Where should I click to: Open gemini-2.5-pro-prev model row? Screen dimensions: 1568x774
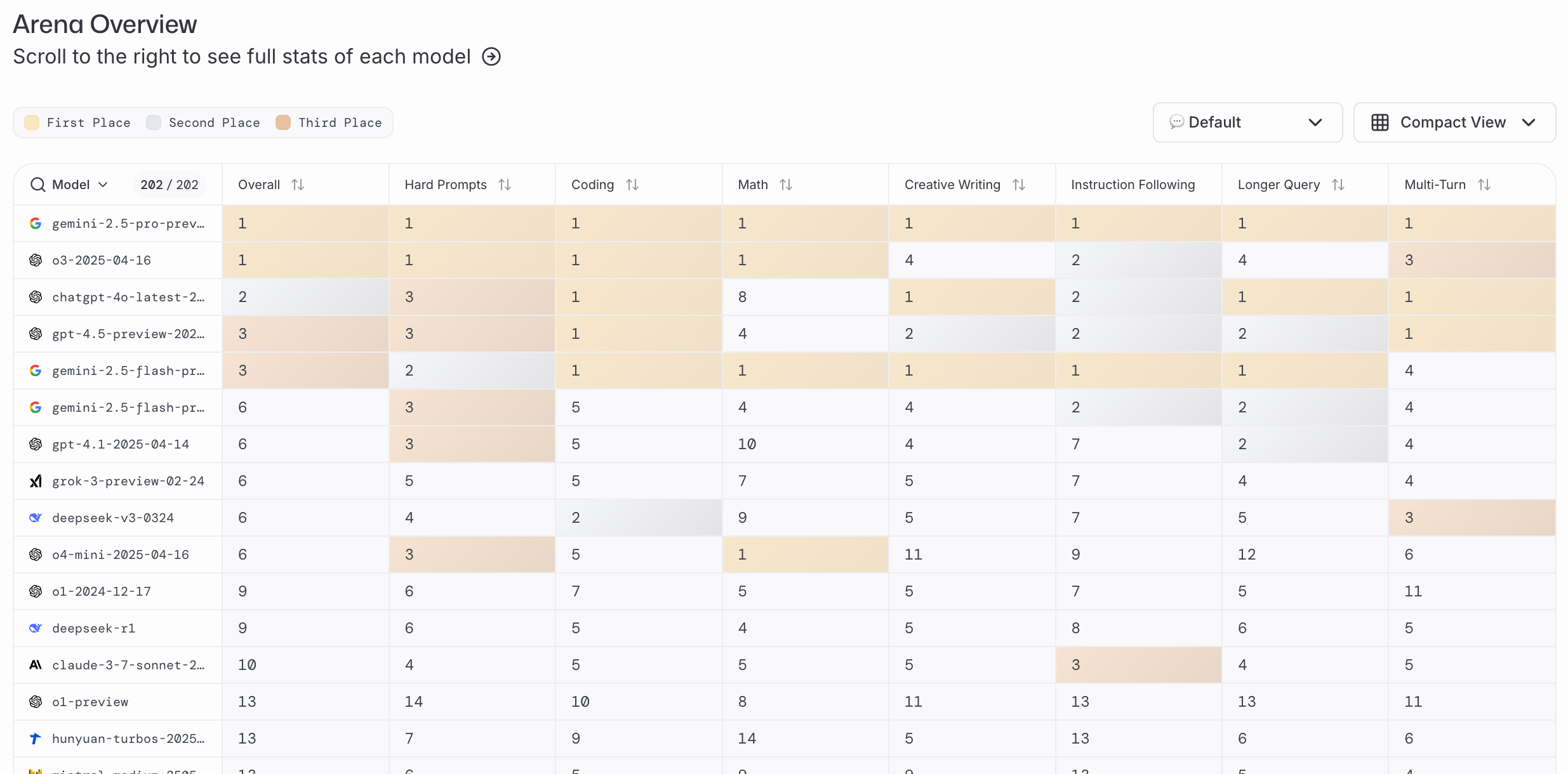(x=785, y=223)
